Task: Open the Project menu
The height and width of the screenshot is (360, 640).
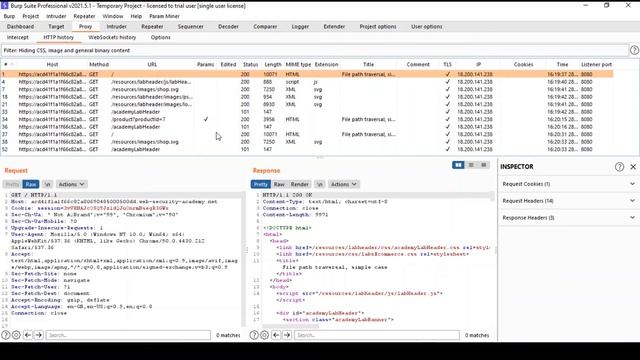Action: (x=31, y=16)
